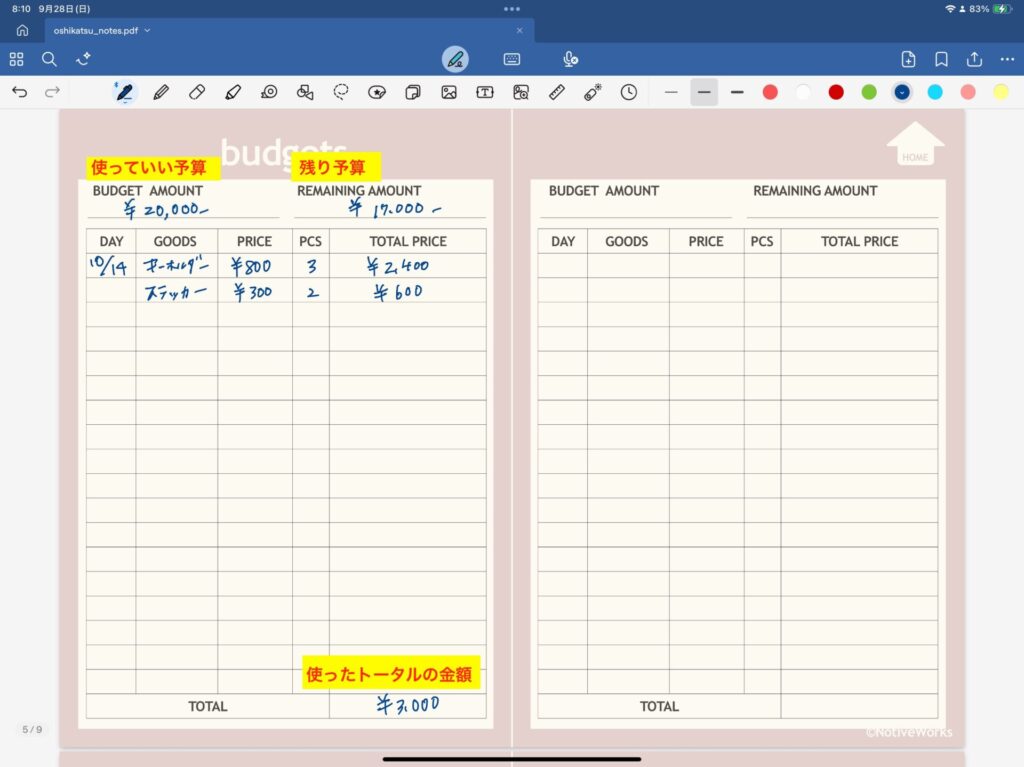
Task: Select the fountain pen tool
Action: [124, 92]
